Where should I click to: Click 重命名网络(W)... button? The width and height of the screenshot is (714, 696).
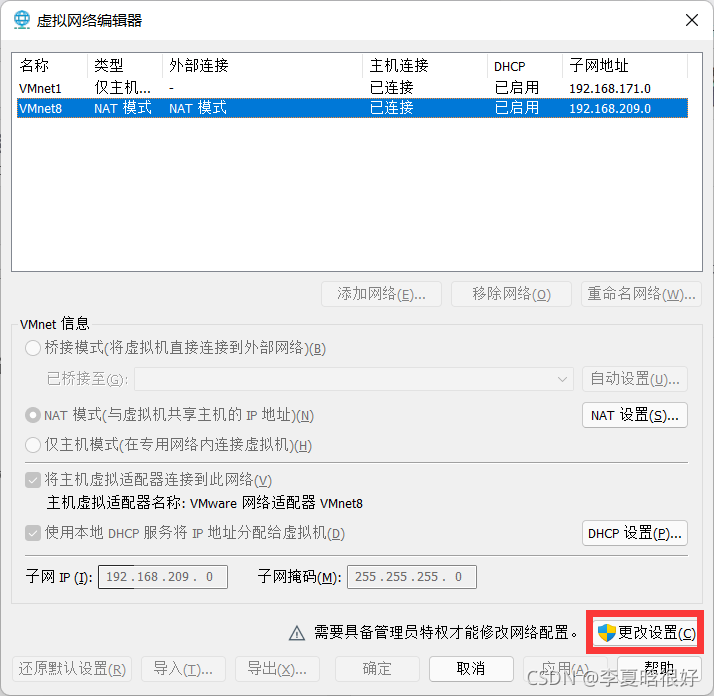tap(641, 294)
